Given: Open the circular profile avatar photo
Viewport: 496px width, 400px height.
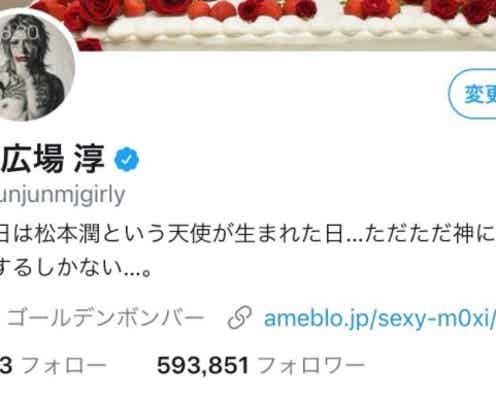Looking at the screenshot, I should tap(35, 67).
